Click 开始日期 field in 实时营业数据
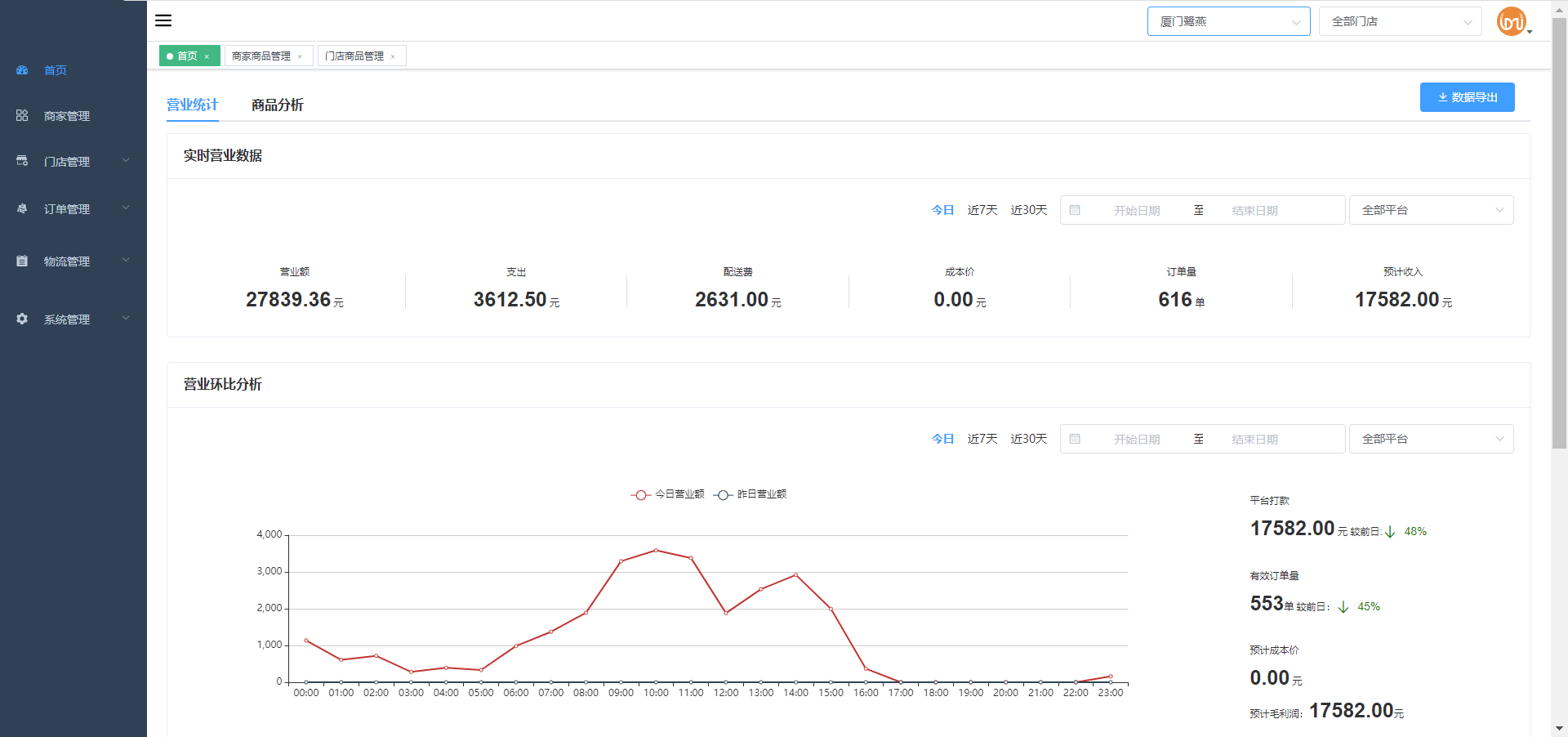The image size is (1568, 737). (1136, 211)
